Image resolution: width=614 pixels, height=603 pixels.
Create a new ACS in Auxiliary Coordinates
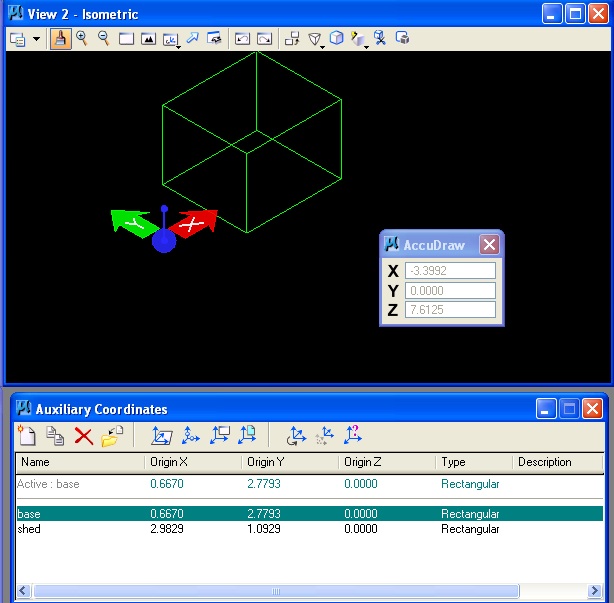click(x=27, y=435)
